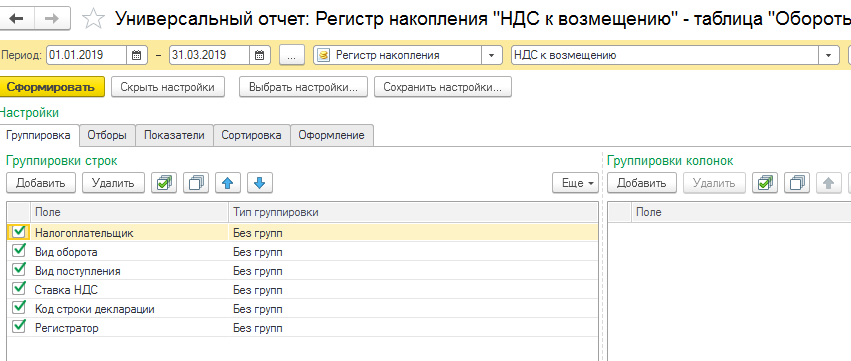Select the Налогоплательщик row
Screen dimensions: 851x361
click(x=302, y=232)
